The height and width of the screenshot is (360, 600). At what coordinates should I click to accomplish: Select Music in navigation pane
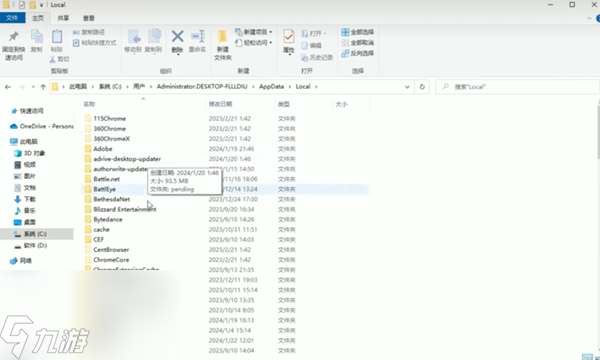coord(25,210)
